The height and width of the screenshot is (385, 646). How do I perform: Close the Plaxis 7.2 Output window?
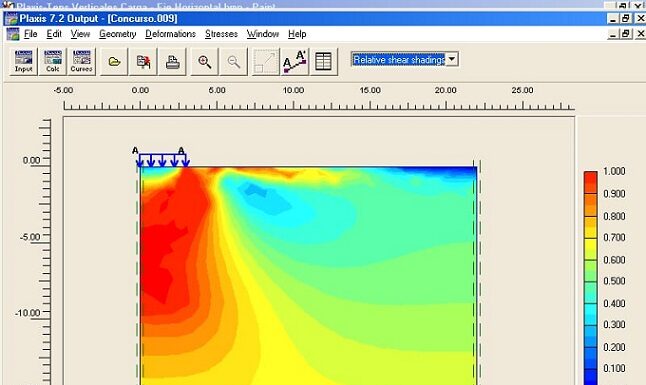tap(640, 19)
